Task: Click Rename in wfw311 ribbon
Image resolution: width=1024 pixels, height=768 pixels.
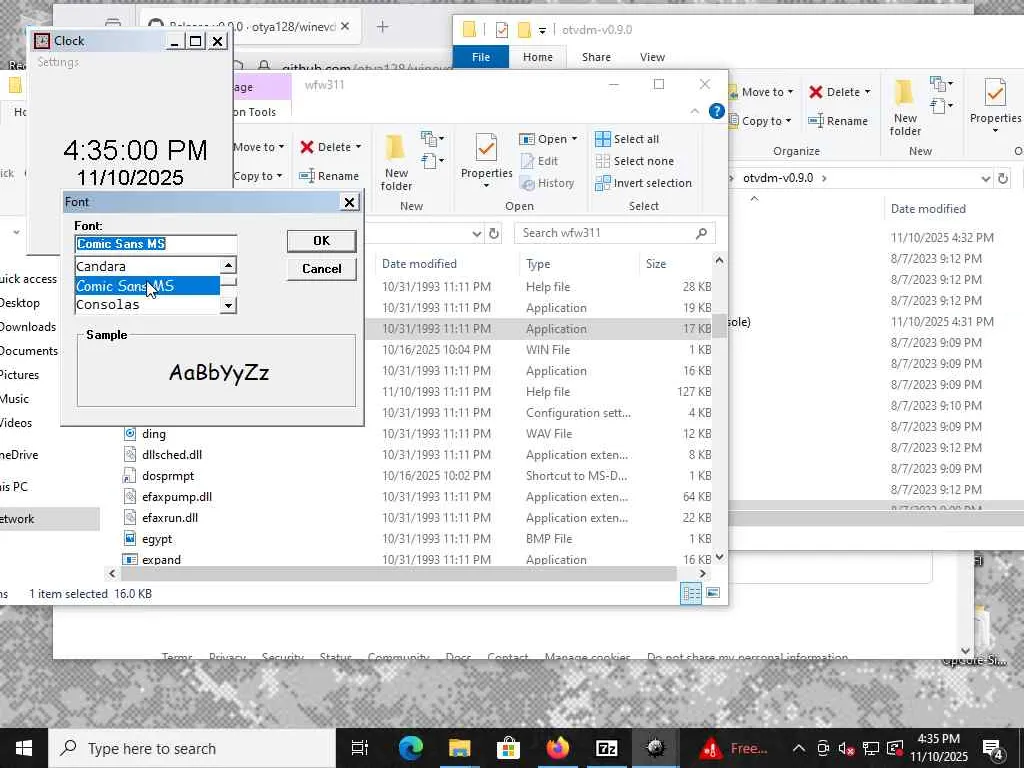Action: tap(328, 176)
